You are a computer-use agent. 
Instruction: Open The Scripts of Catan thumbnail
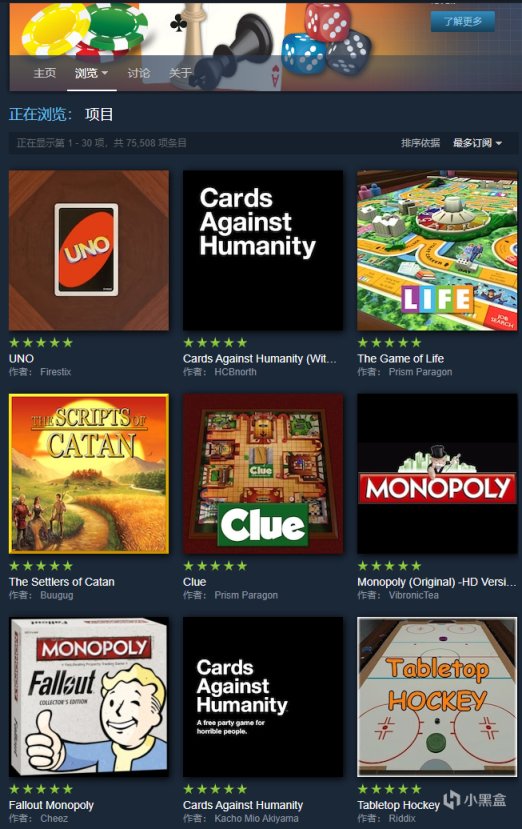[x=89, y=474]
